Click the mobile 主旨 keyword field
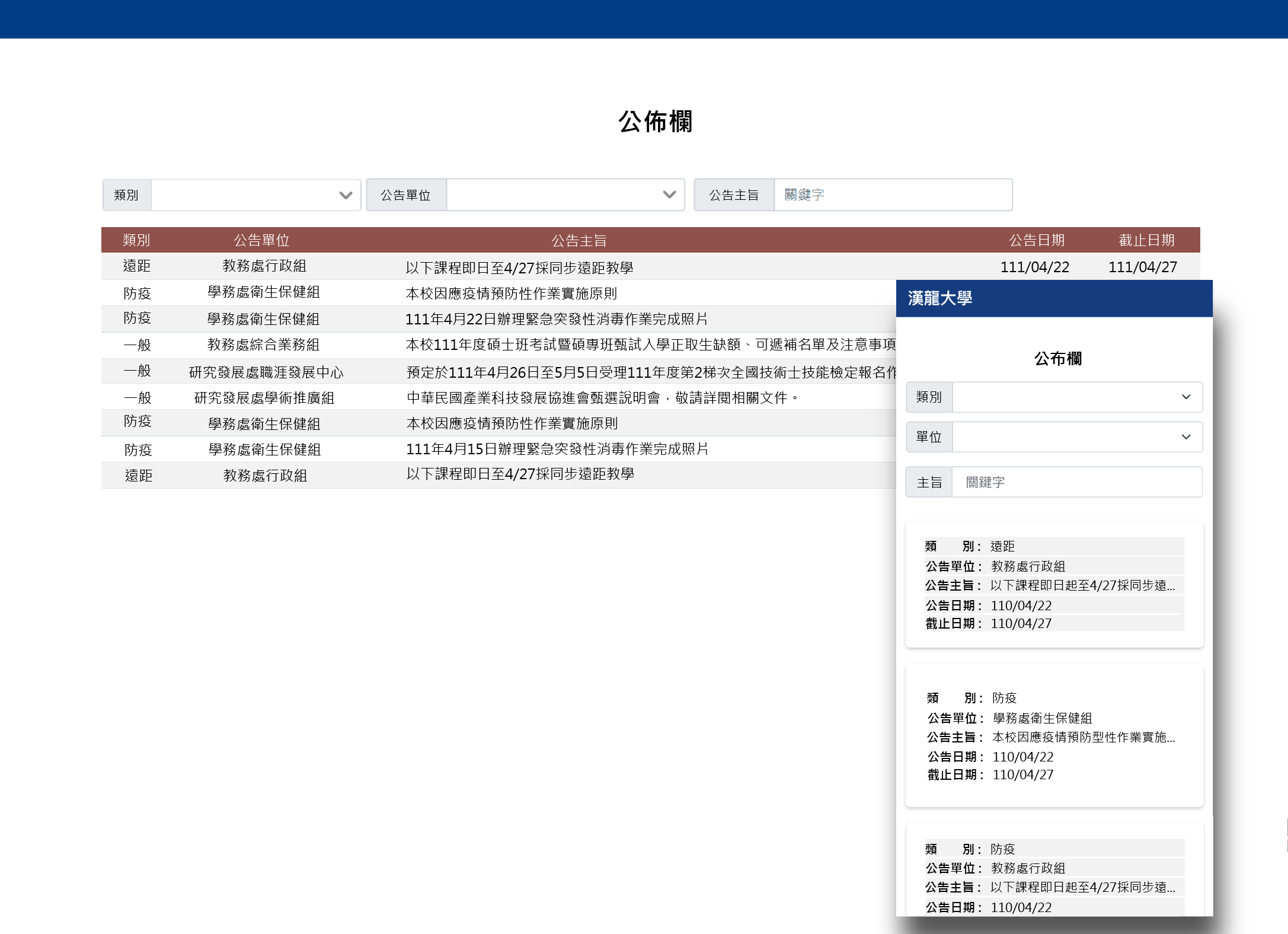This screenshot has height=934, width=1288. (1076, 482)
